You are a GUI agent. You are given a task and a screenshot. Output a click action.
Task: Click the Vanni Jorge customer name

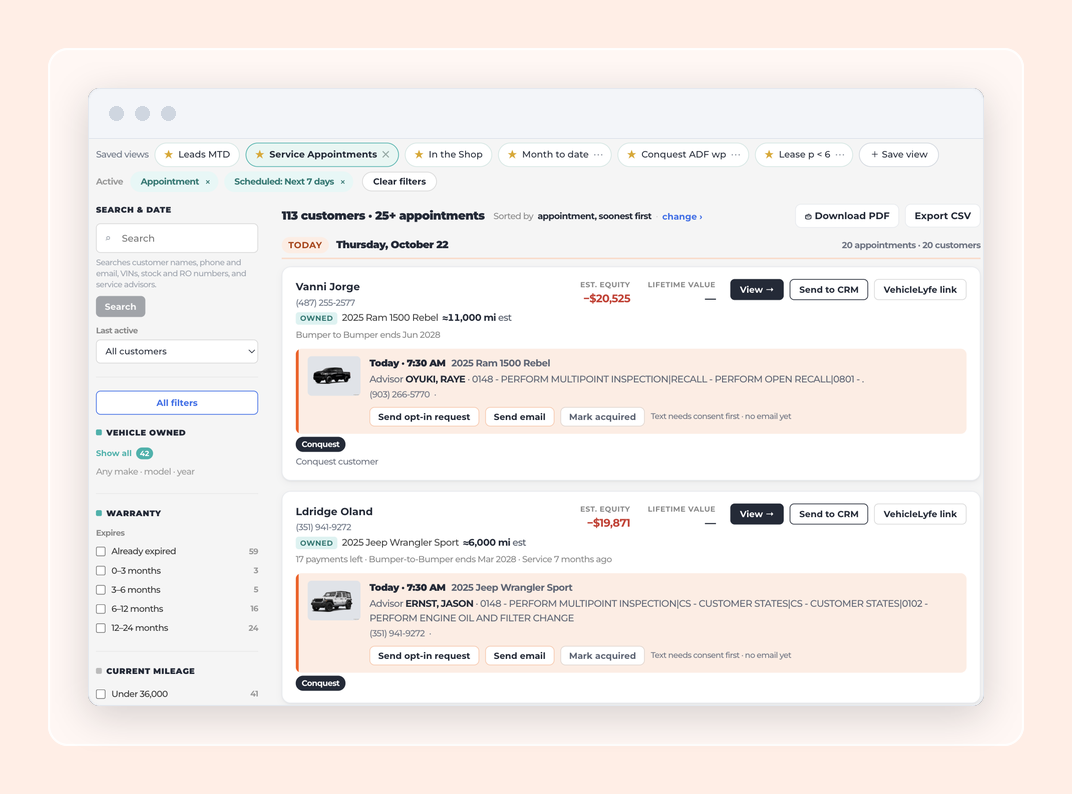point(327,287)
